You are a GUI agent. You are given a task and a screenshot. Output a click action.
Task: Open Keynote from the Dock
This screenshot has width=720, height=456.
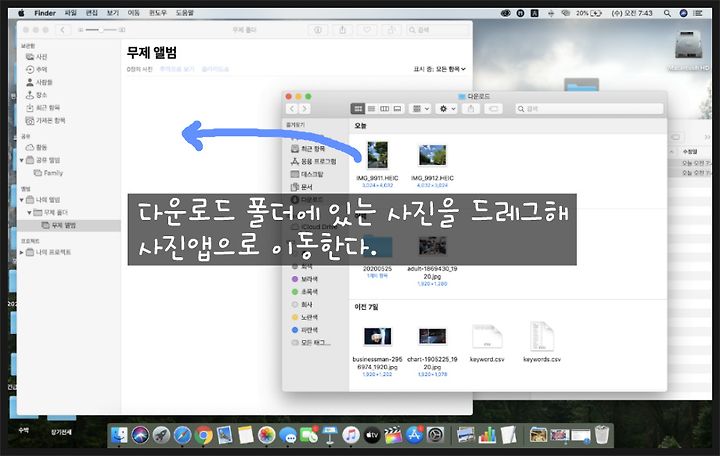pyautogui.click(x=330, y=434)
